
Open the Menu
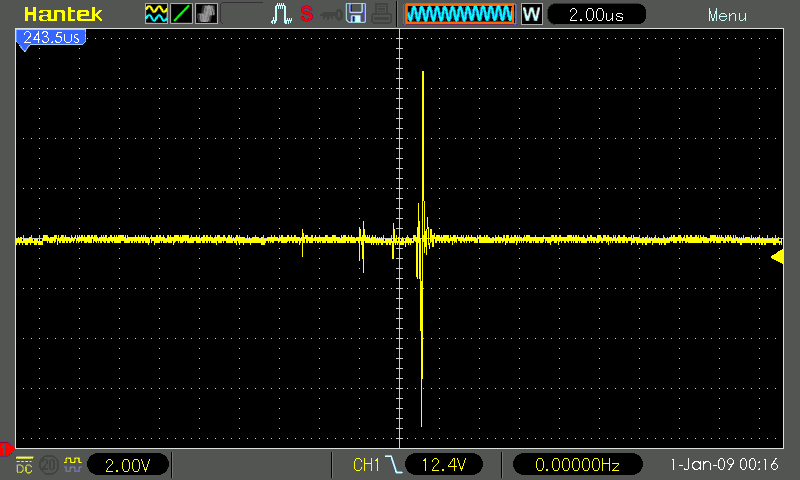tap(727, 15)
